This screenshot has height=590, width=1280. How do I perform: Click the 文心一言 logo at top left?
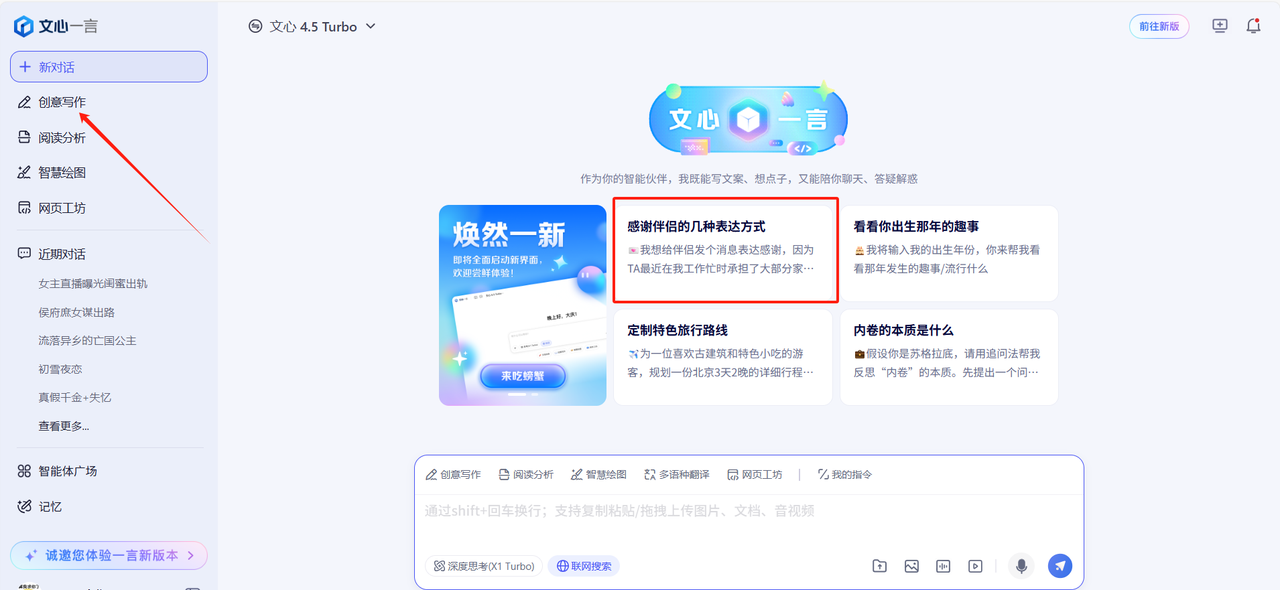click(x=56, y=27)
